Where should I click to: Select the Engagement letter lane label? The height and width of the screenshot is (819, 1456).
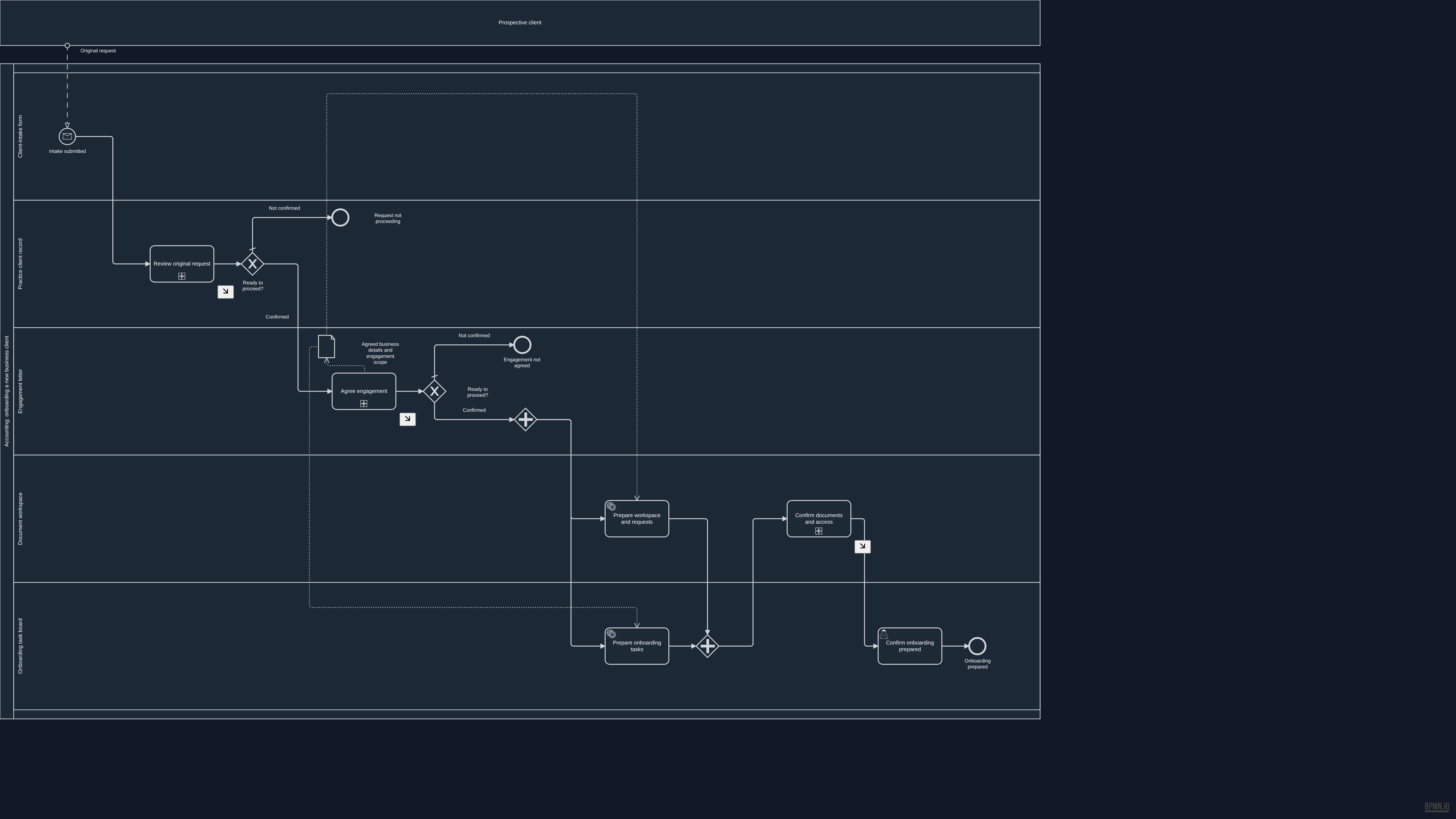pos(20,391)
